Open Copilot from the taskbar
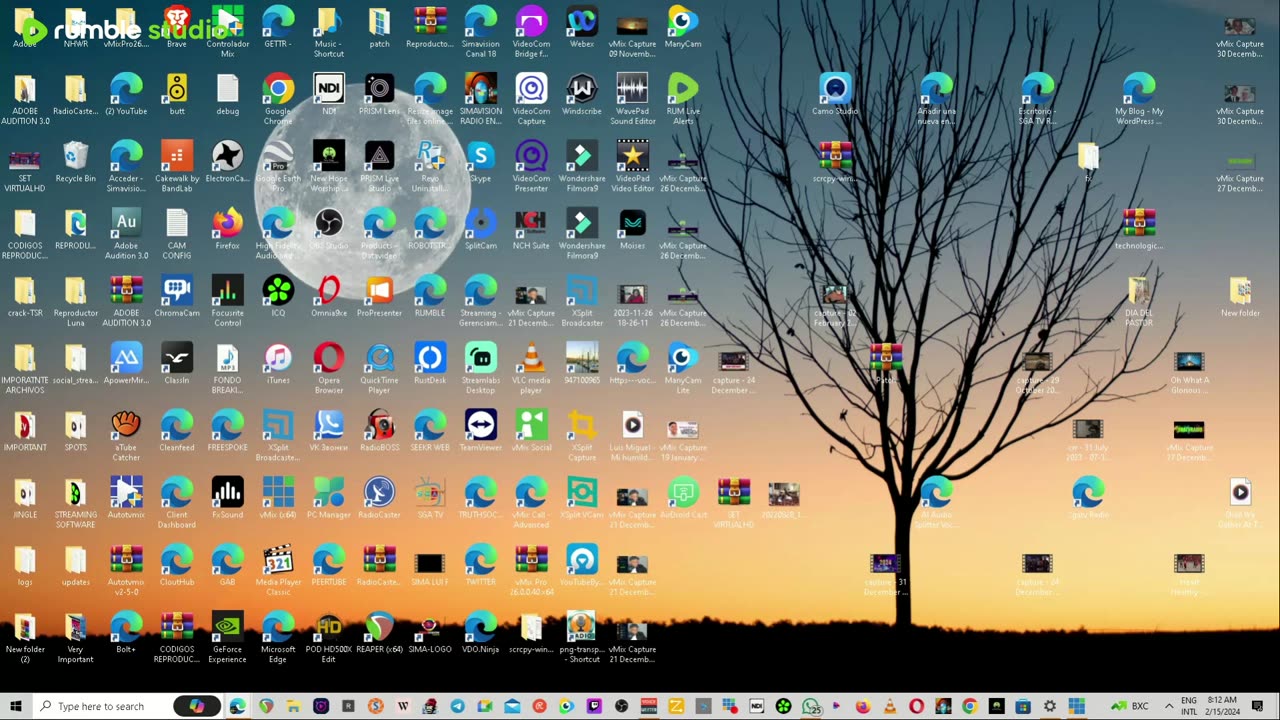 point(197,706)
